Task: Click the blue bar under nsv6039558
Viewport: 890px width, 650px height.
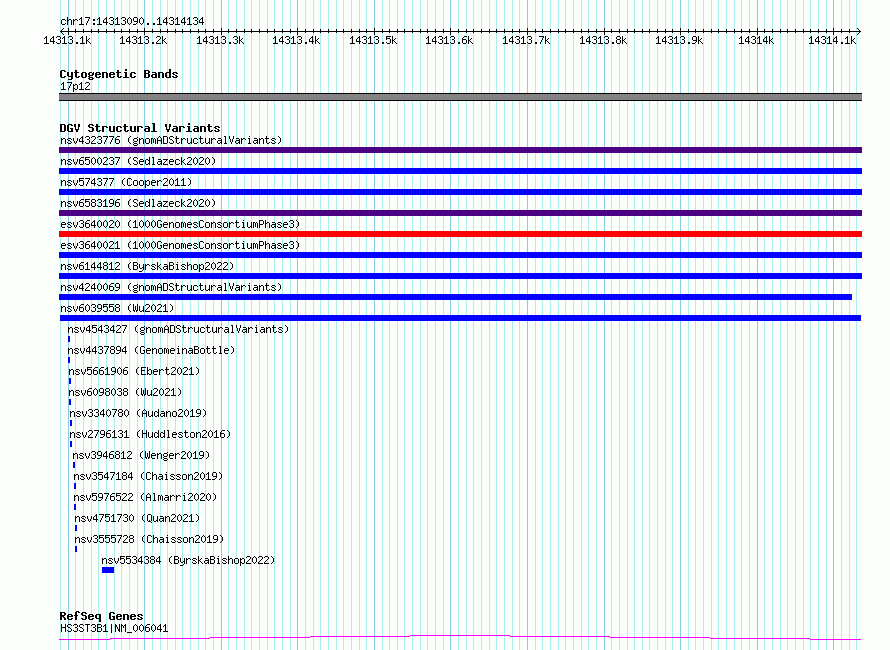Action: (x=460, y=318)
